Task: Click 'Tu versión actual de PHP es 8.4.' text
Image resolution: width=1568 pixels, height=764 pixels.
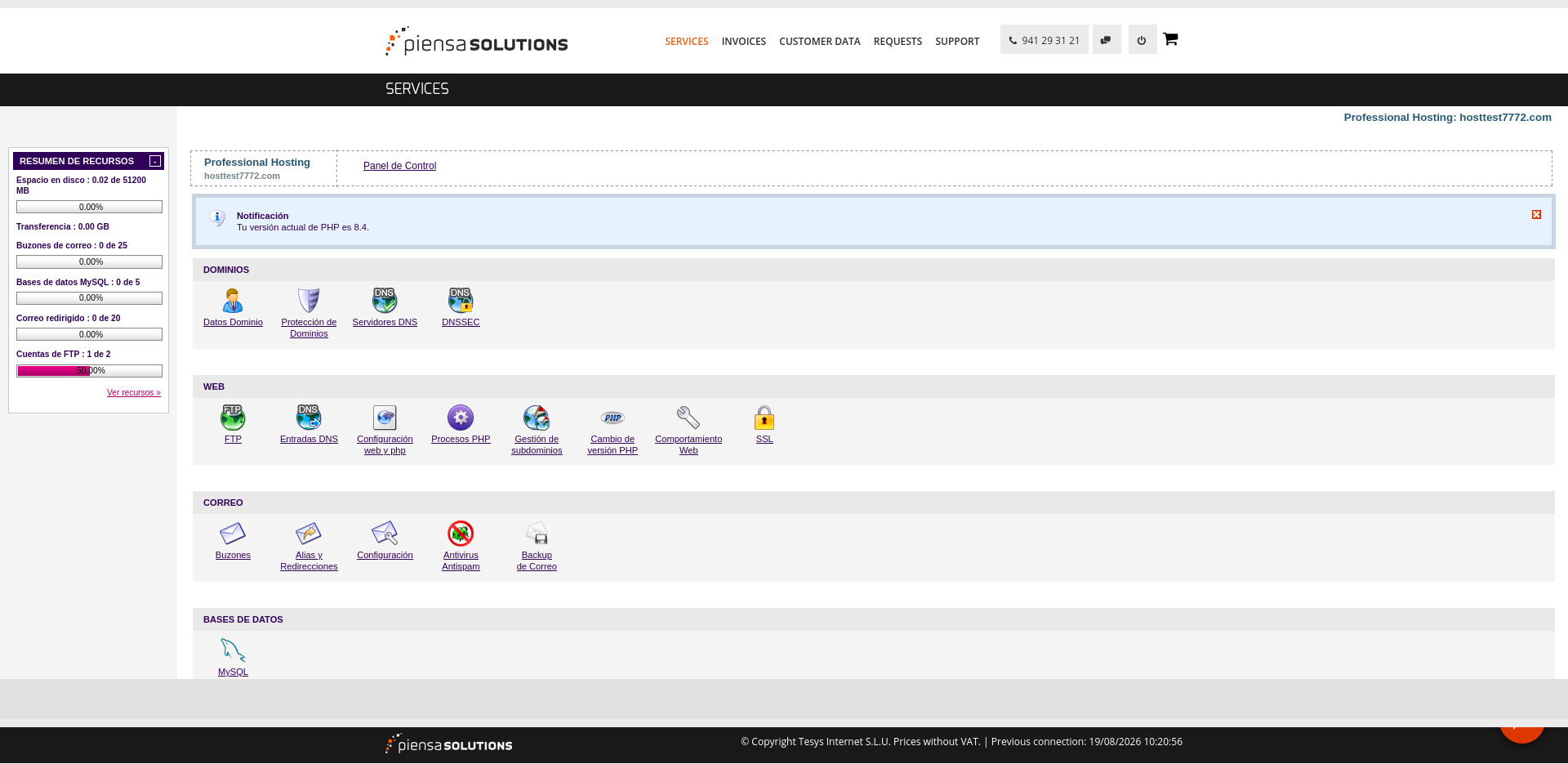Action: pos(303,227)
